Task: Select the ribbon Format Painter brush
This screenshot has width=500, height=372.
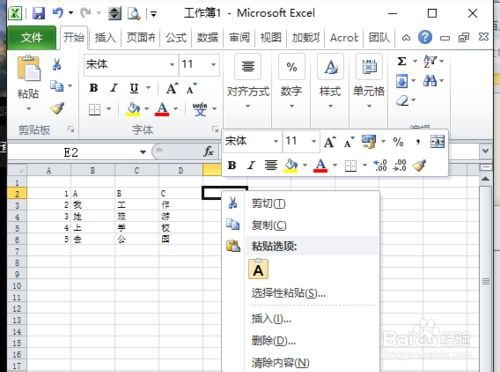Action: pos(57,108)
